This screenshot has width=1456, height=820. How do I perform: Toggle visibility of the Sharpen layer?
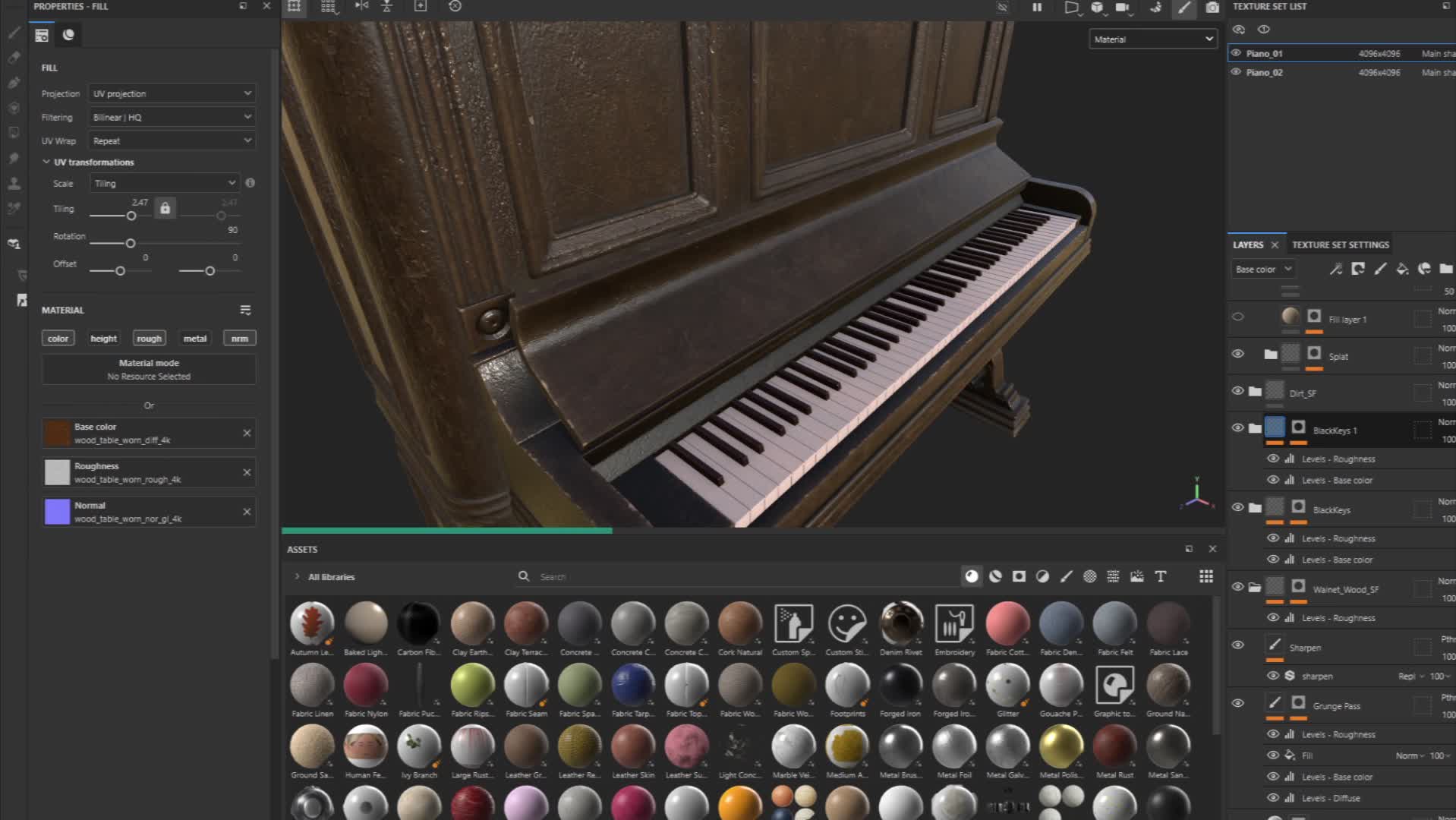1238,645
